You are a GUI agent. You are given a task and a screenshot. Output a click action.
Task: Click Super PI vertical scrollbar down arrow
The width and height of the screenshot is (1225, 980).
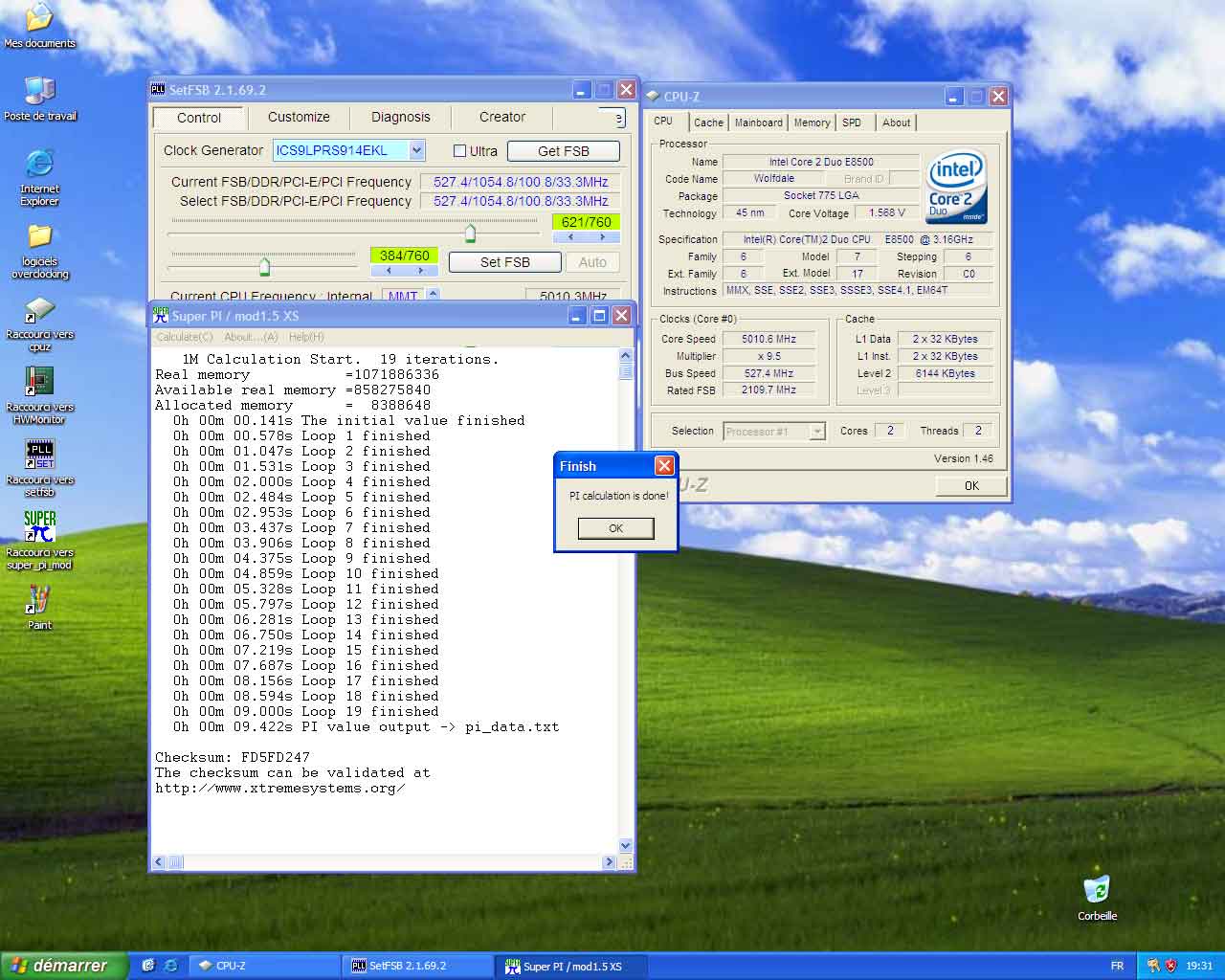click(x=626, y=846)
